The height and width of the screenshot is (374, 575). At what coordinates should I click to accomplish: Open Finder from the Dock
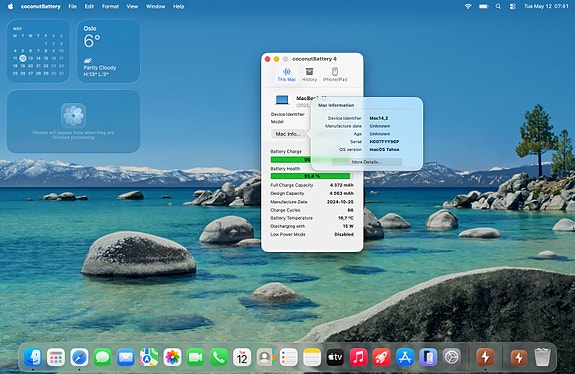33,357
